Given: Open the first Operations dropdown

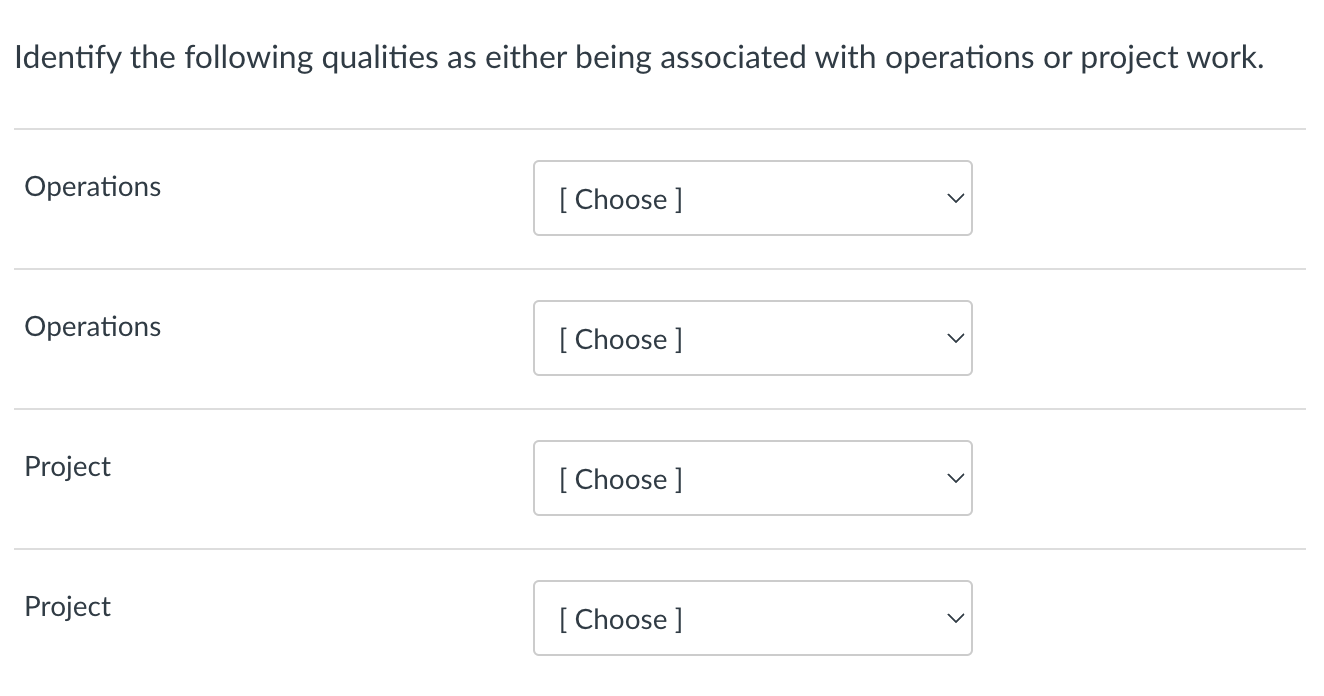Looking at the screenshot, I should click(x=752, y=198).
